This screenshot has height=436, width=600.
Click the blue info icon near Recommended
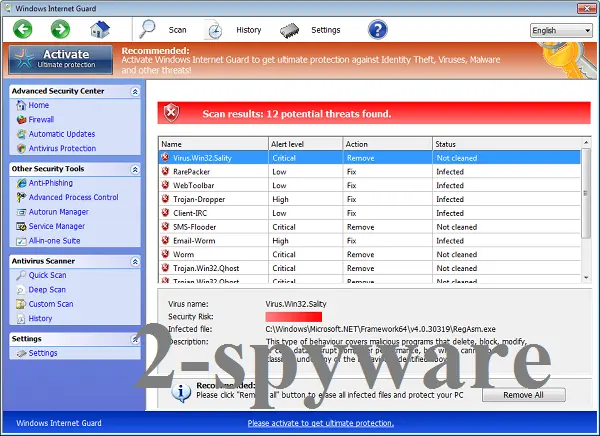point(181,392)
